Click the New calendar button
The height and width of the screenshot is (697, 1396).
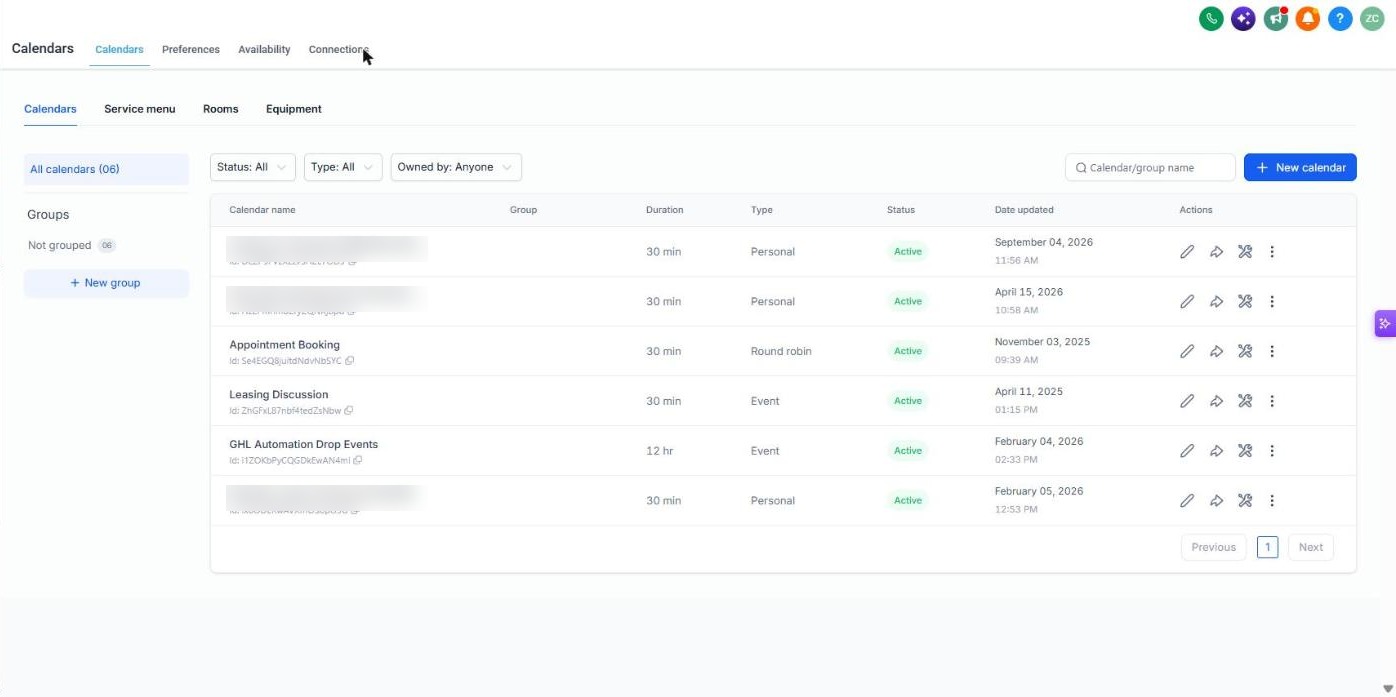coord(1300,167)
